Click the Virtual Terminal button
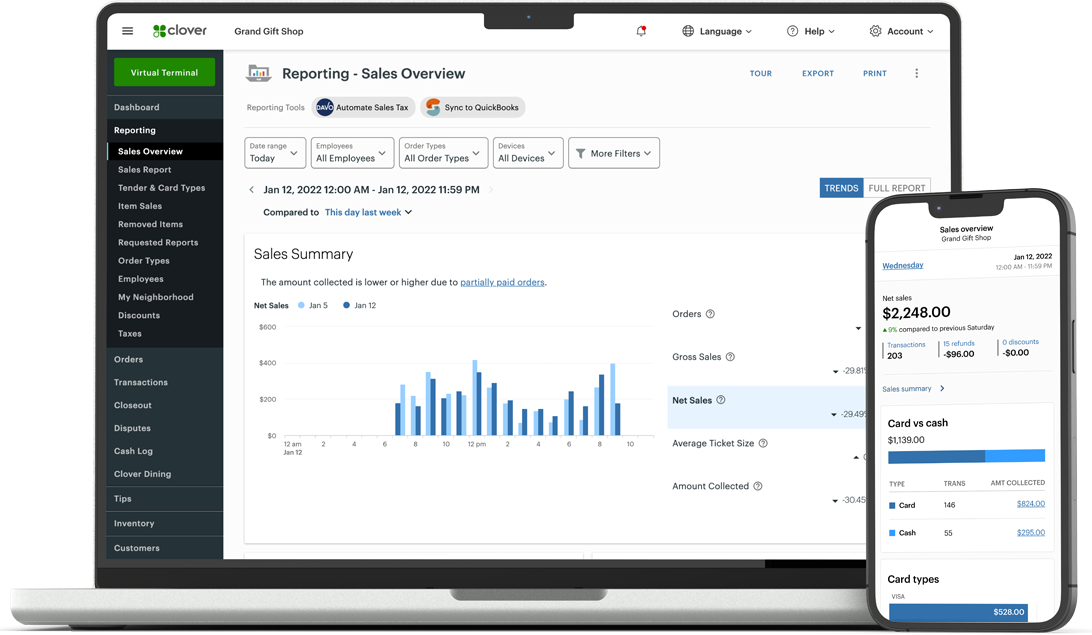Image resolution: width=1092 pixels, height=635 pixels. tap(164, 73)
